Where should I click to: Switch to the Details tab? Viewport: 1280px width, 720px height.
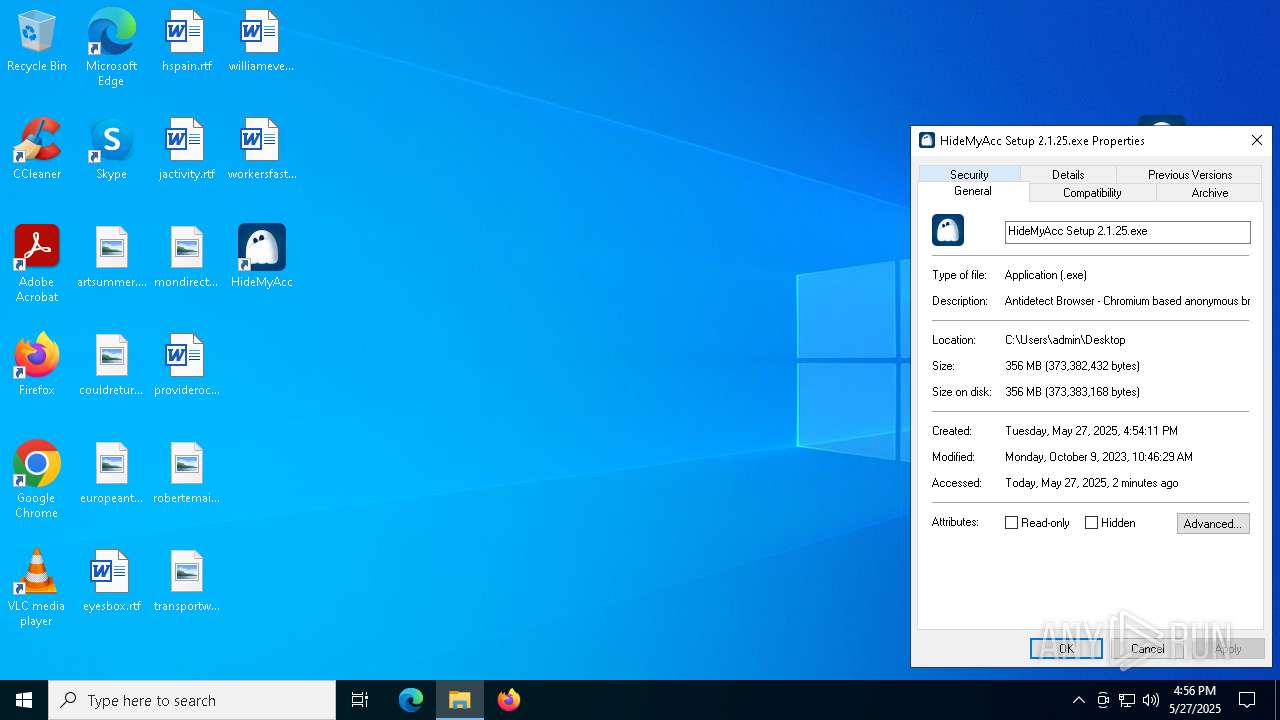click(x=1068, y=174)
